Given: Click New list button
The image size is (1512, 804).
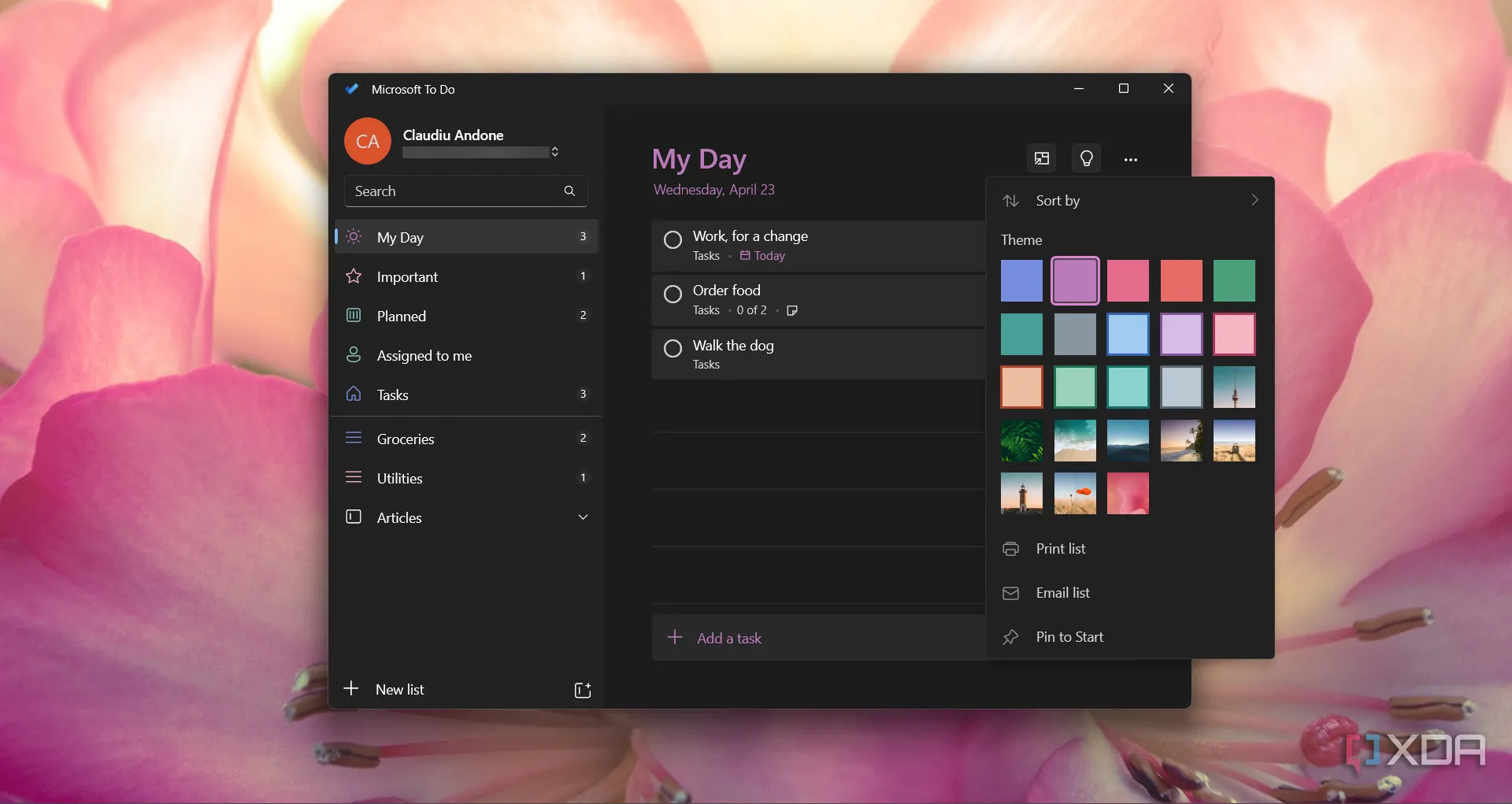Looking at the screenshot, I should [399, 689].
